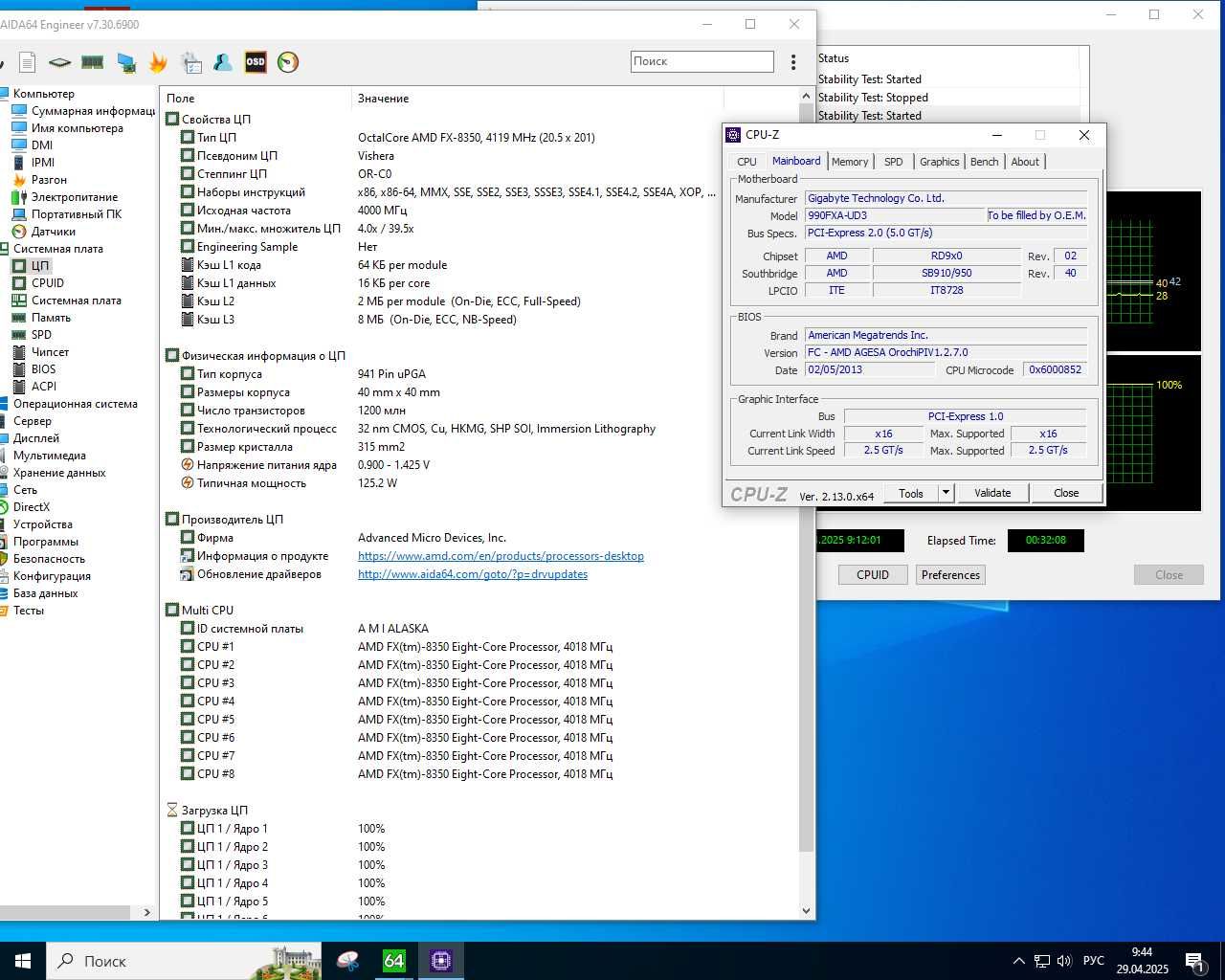Viewport: 1225px width, 980px height.
Task: Focus the Поиск search field in AIDA64
Action: 702,61
